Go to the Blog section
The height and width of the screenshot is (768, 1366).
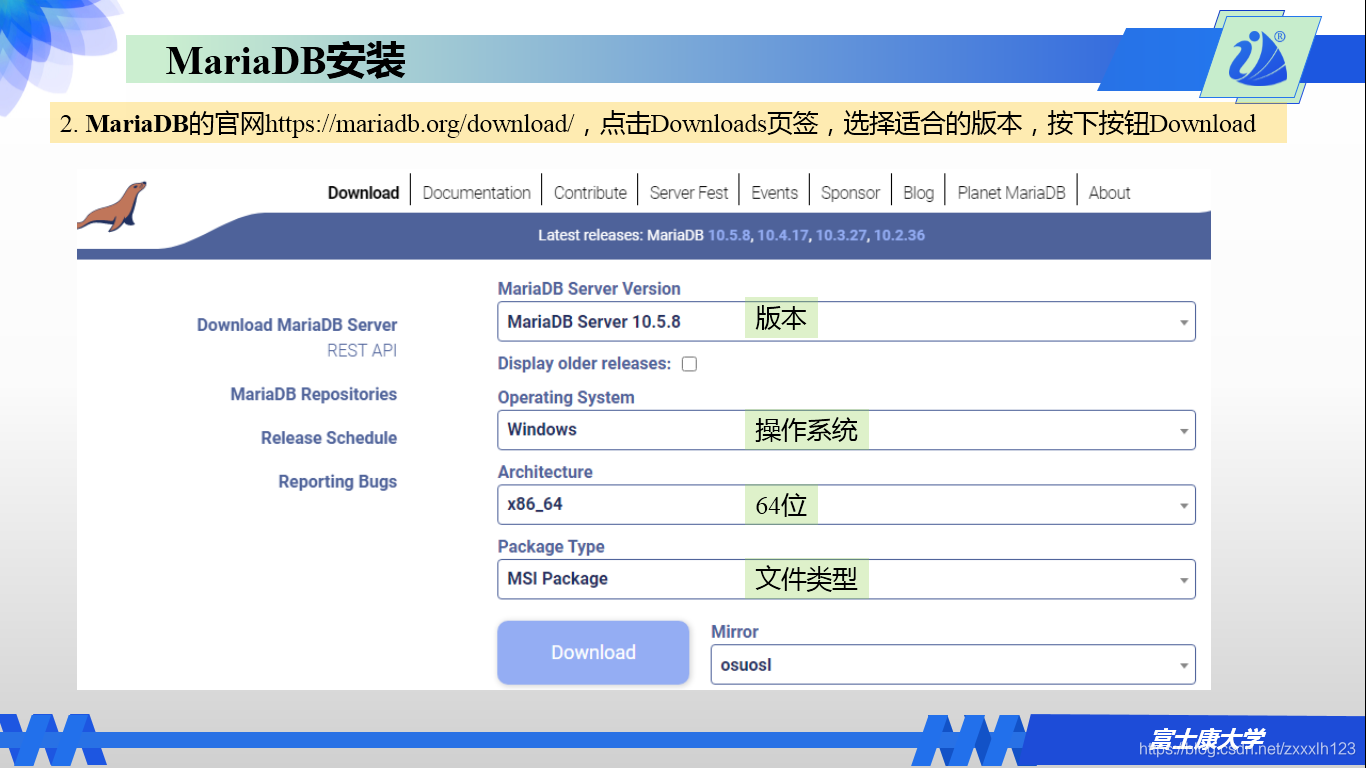click(x=918, y=192)
